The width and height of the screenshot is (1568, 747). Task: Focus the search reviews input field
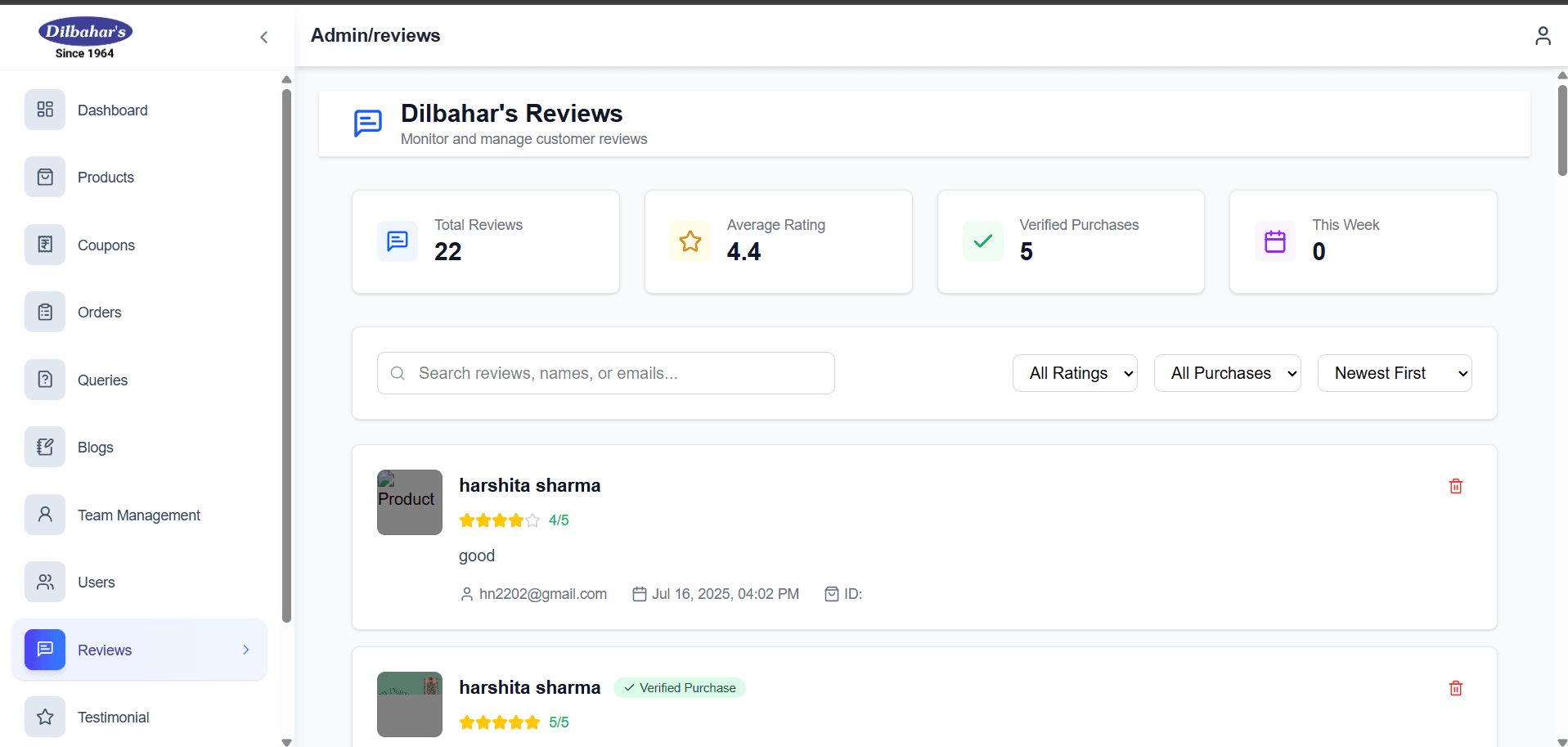606,373
